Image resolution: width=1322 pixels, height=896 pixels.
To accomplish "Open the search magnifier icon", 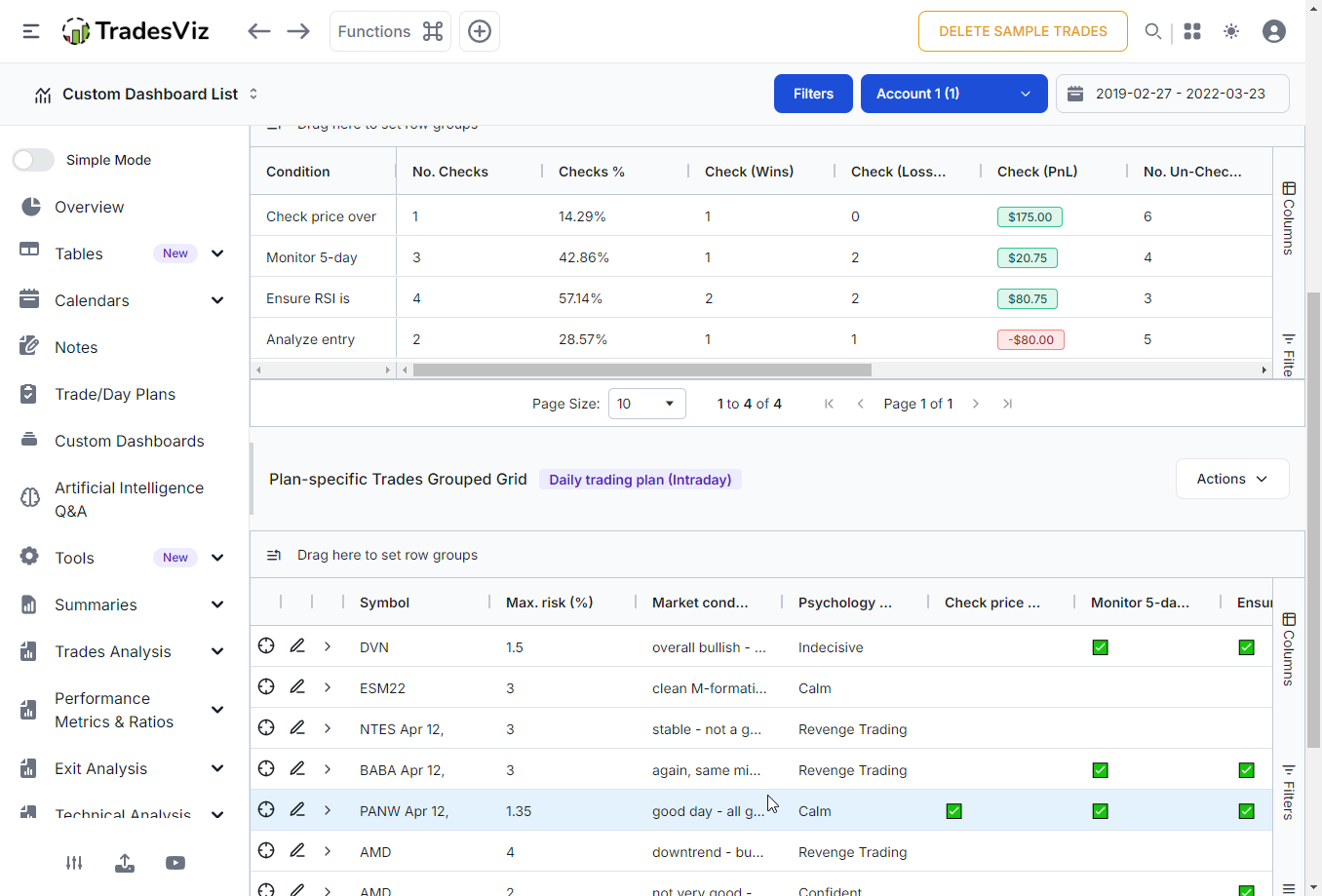I will (1152, 31).
